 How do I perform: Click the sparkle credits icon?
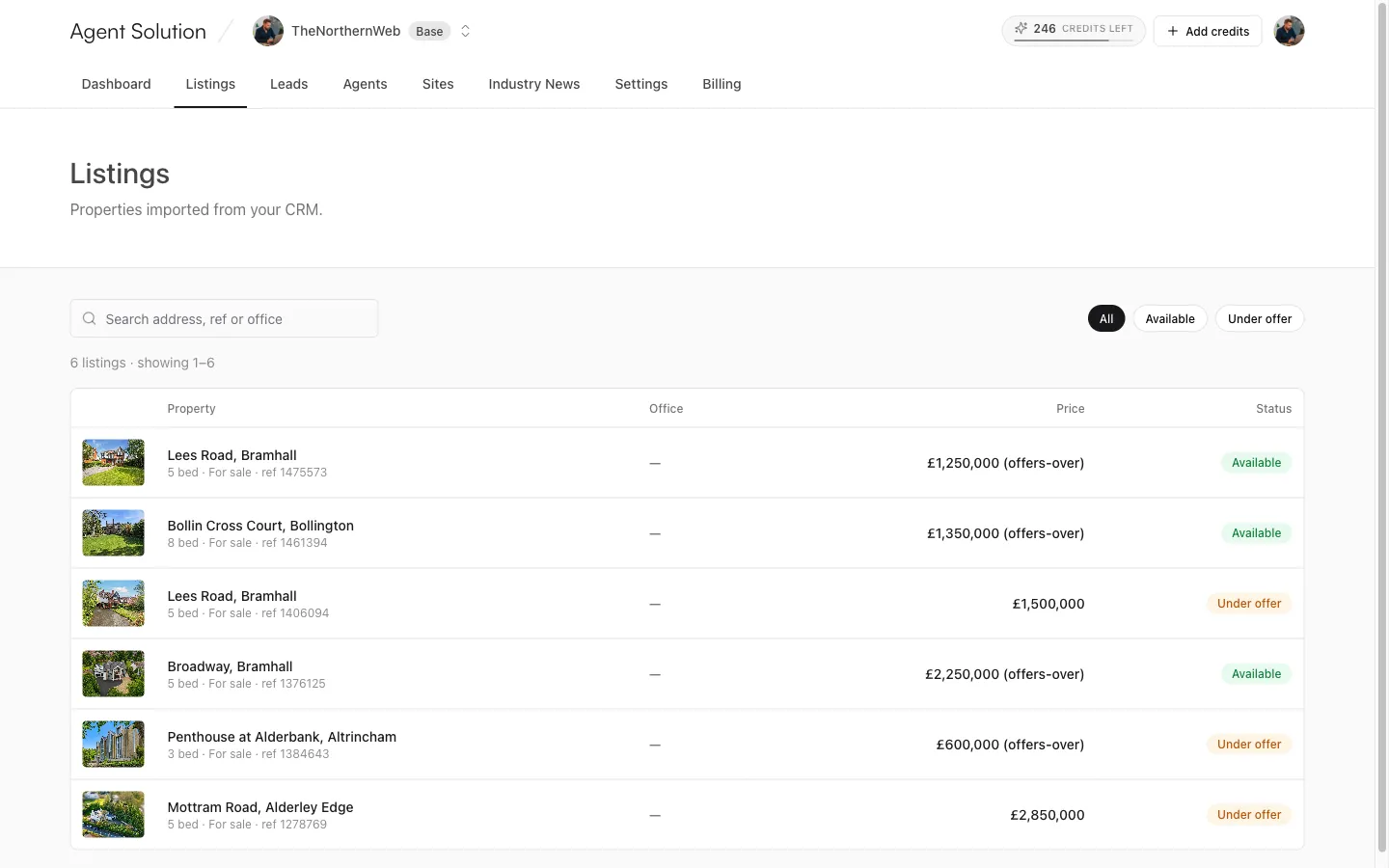click(1021, 29)
